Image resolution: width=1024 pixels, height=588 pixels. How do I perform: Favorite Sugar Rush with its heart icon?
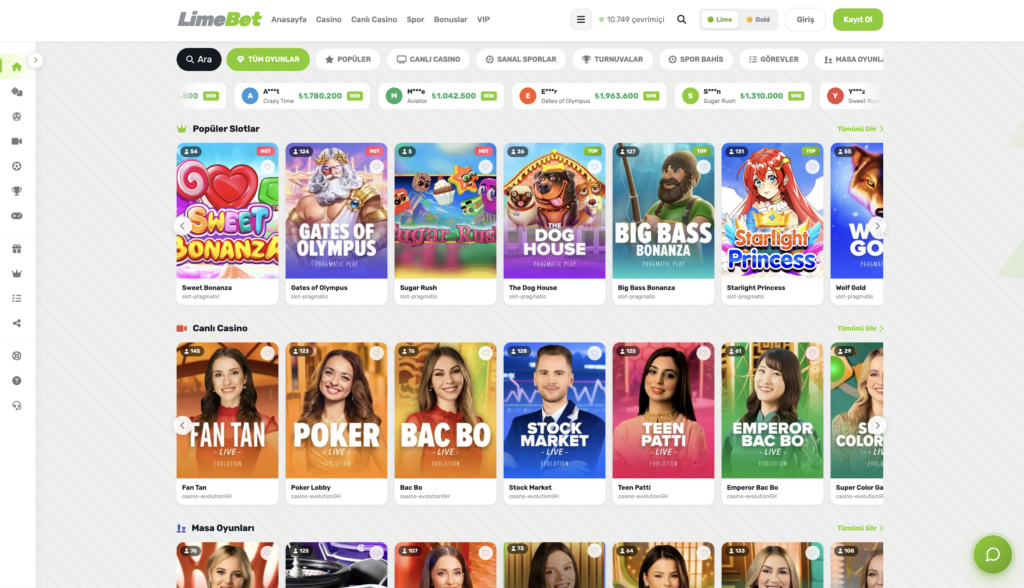coord(485,167)
